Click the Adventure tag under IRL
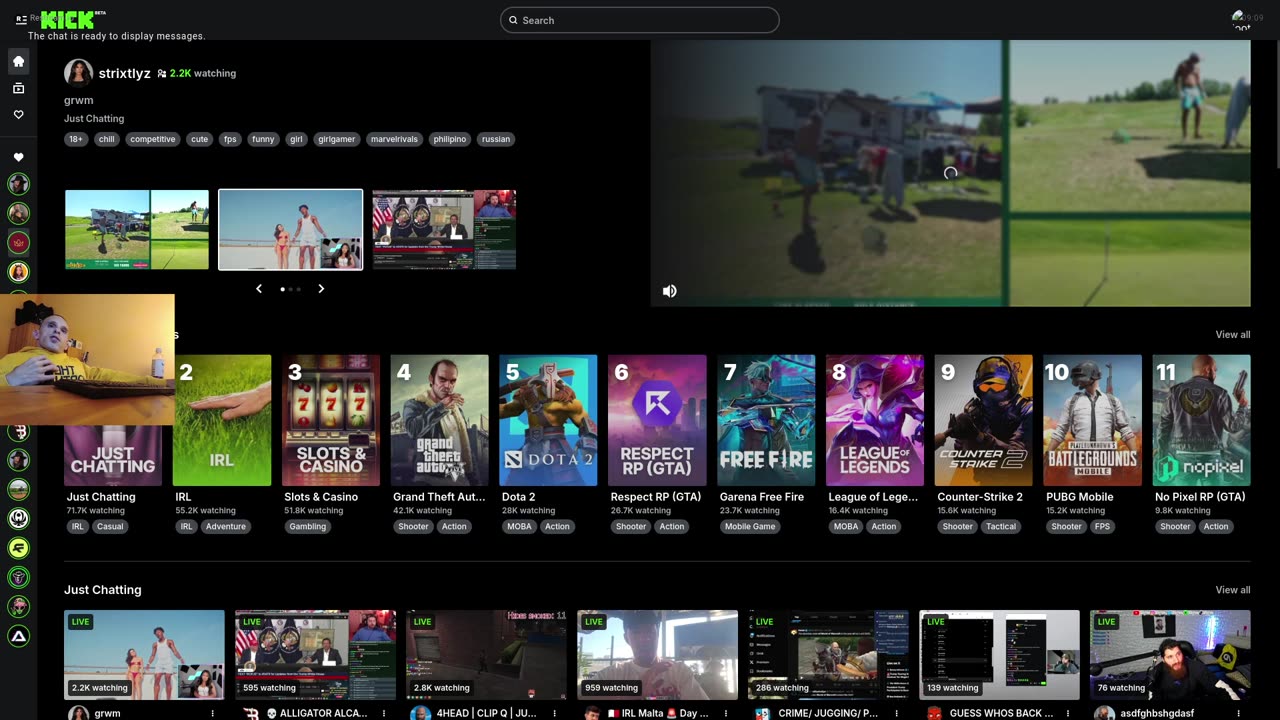Image resolution: width=1280 pixels, height=720 pixels. point(226,527)
